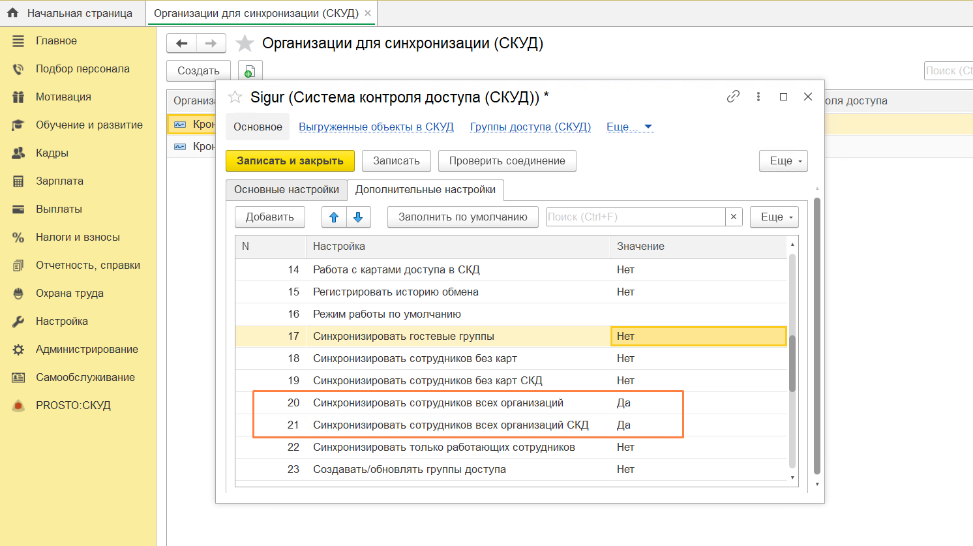Click the copy link icon in dialog header
Viewport: 973px width, 546px height.
(733, 97)
